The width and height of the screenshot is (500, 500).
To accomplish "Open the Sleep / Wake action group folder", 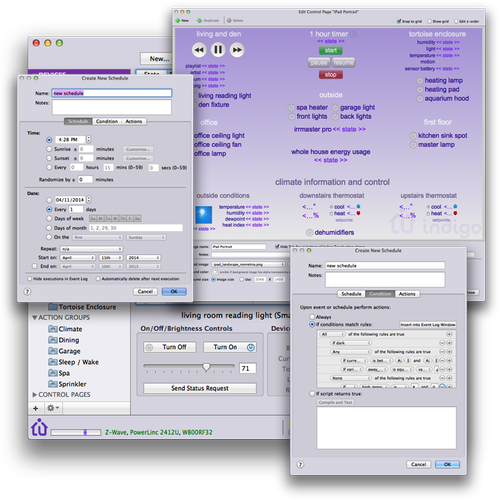I will coord(53,362).
